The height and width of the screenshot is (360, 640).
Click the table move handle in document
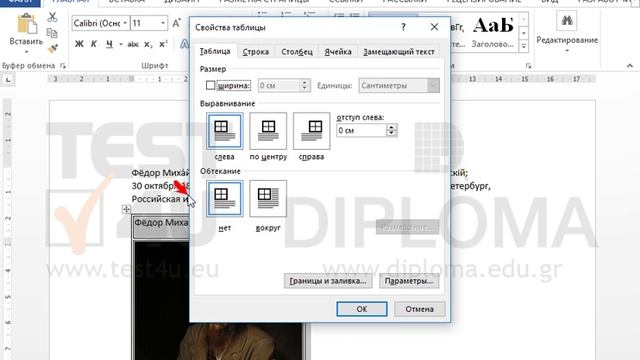coord(126,209)
